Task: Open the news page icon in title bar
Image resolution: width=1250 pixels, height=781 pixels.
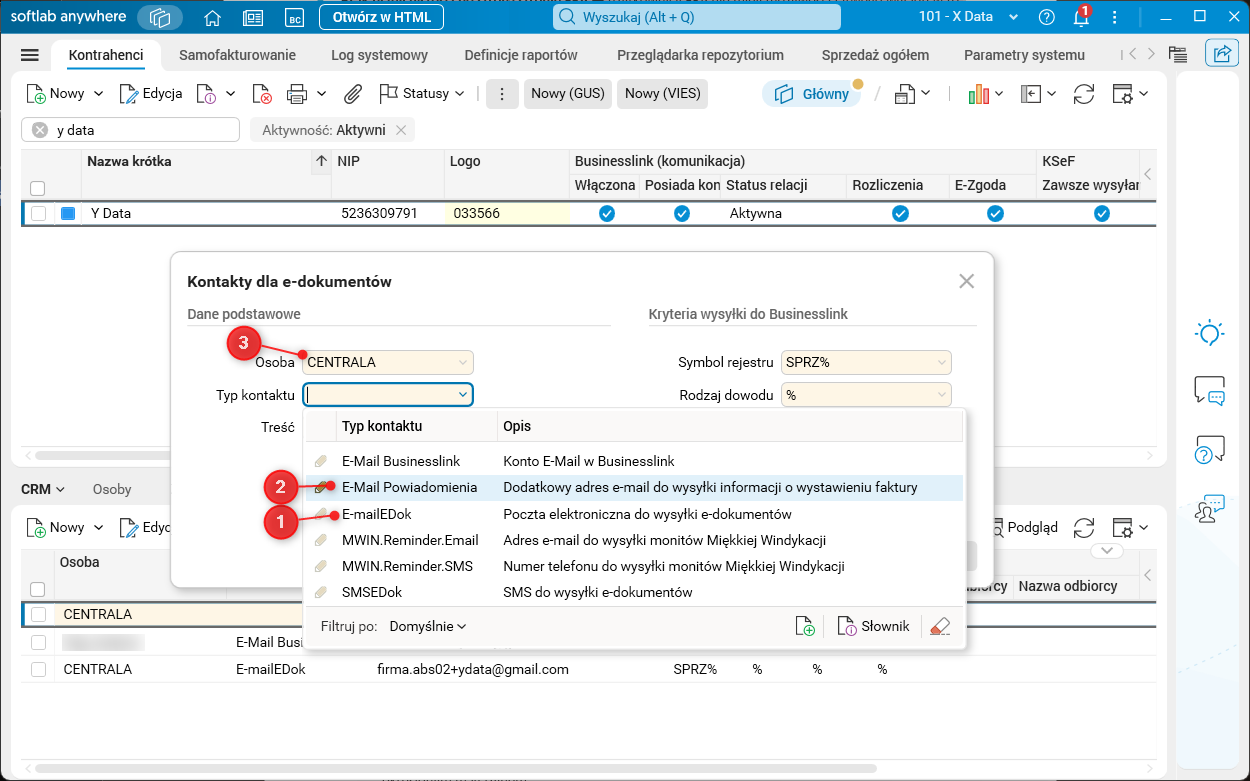Action: [253, 17]
